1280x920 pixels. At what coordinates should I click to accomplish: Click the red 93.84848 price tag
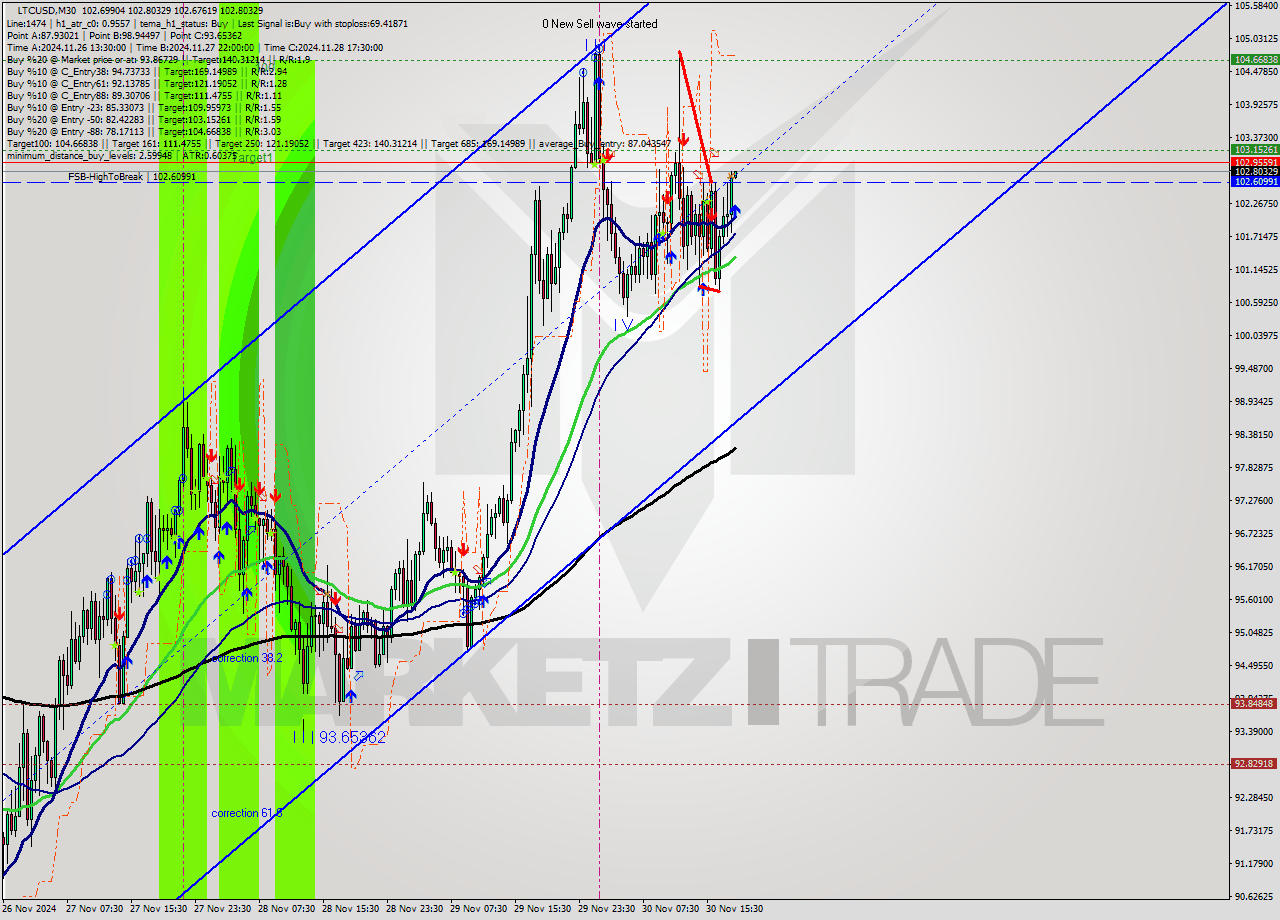tap(1254, 704)
